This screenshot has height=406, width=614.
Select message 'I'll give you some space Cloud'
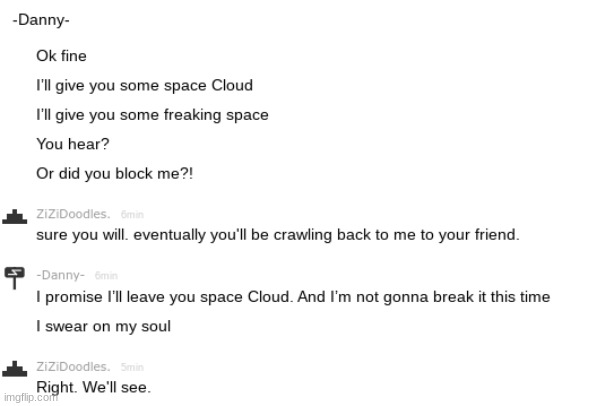pos(144,85)
